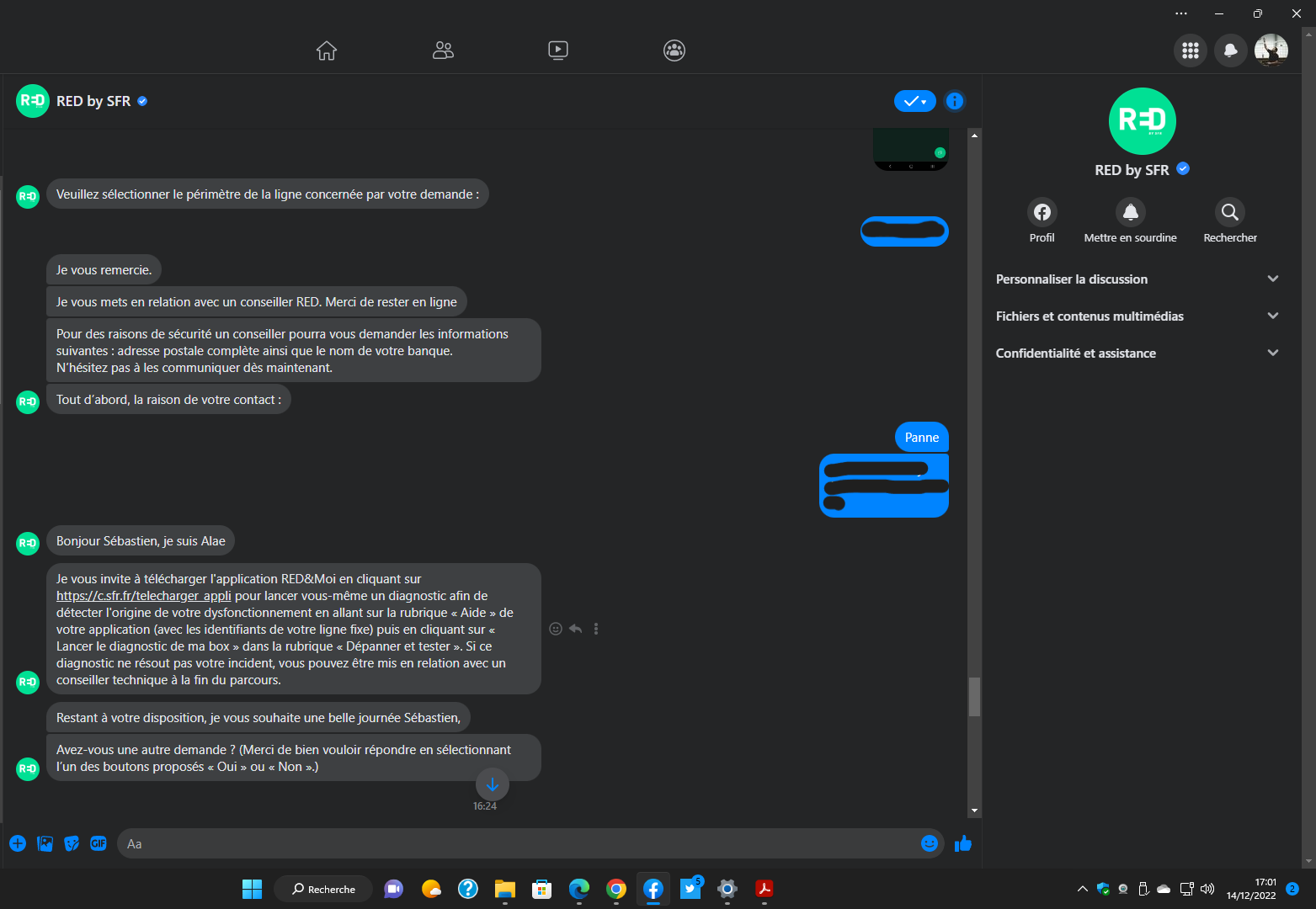Open the Windows Start menu
Image resolution: width=1316 pixels, height=909 pixels.
(252, 889)
